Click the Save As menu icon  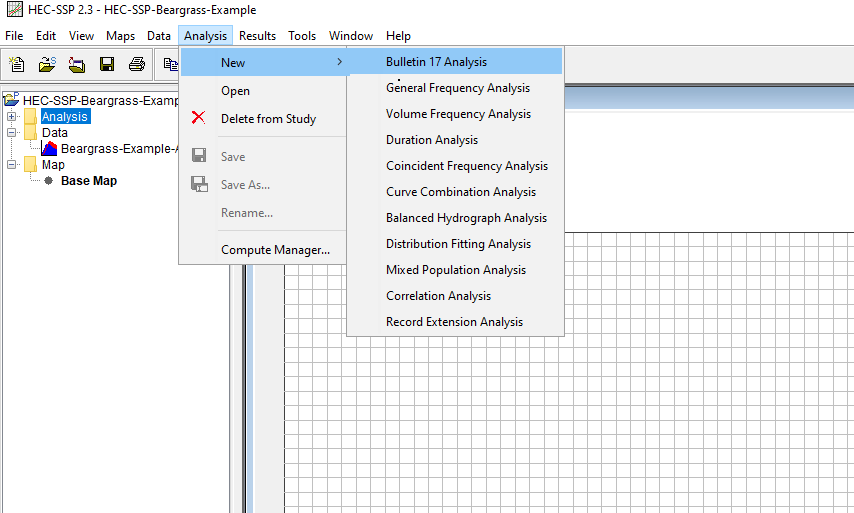click(x=199, y=184)
